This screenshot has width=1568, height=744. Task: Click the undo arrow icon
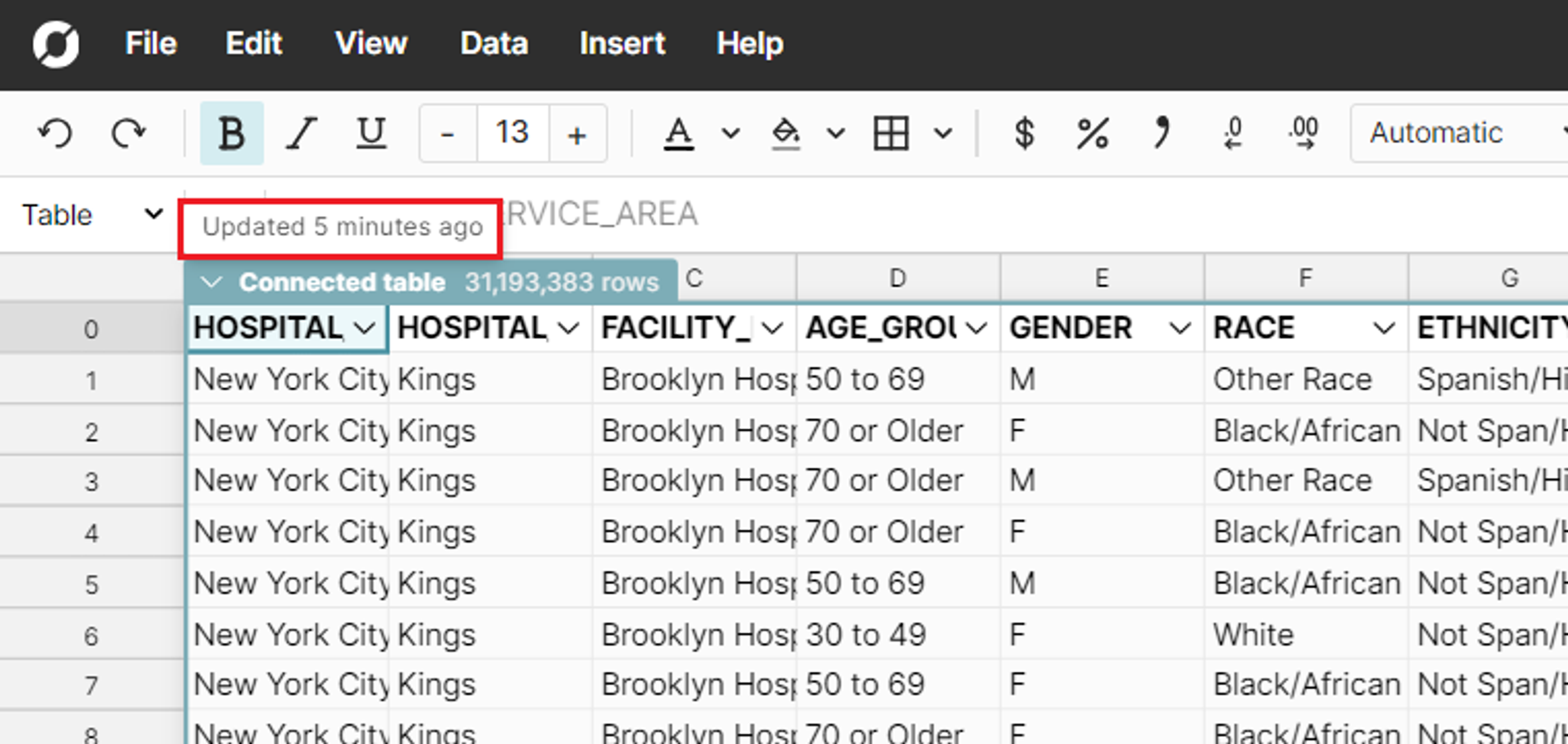pyautogui.click(x=55, y=133)
